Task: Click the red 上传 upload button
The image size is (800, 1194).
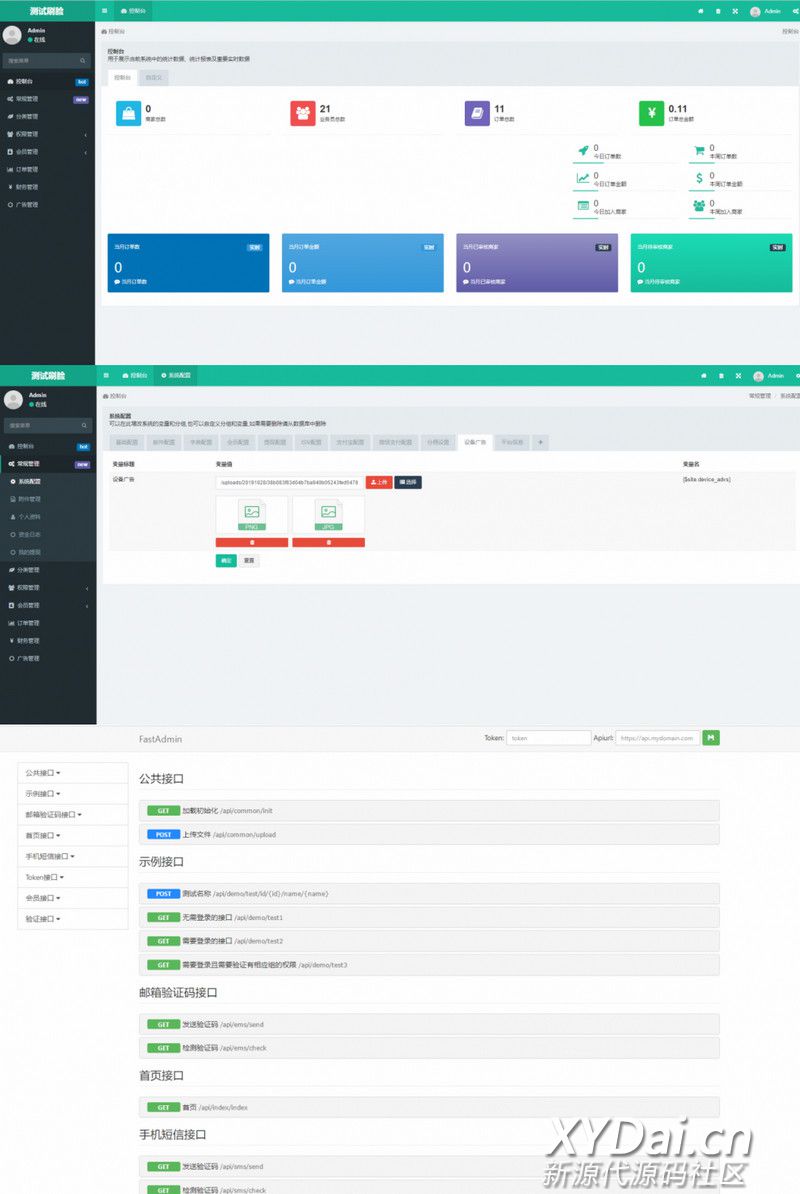Action: (379, 482)
